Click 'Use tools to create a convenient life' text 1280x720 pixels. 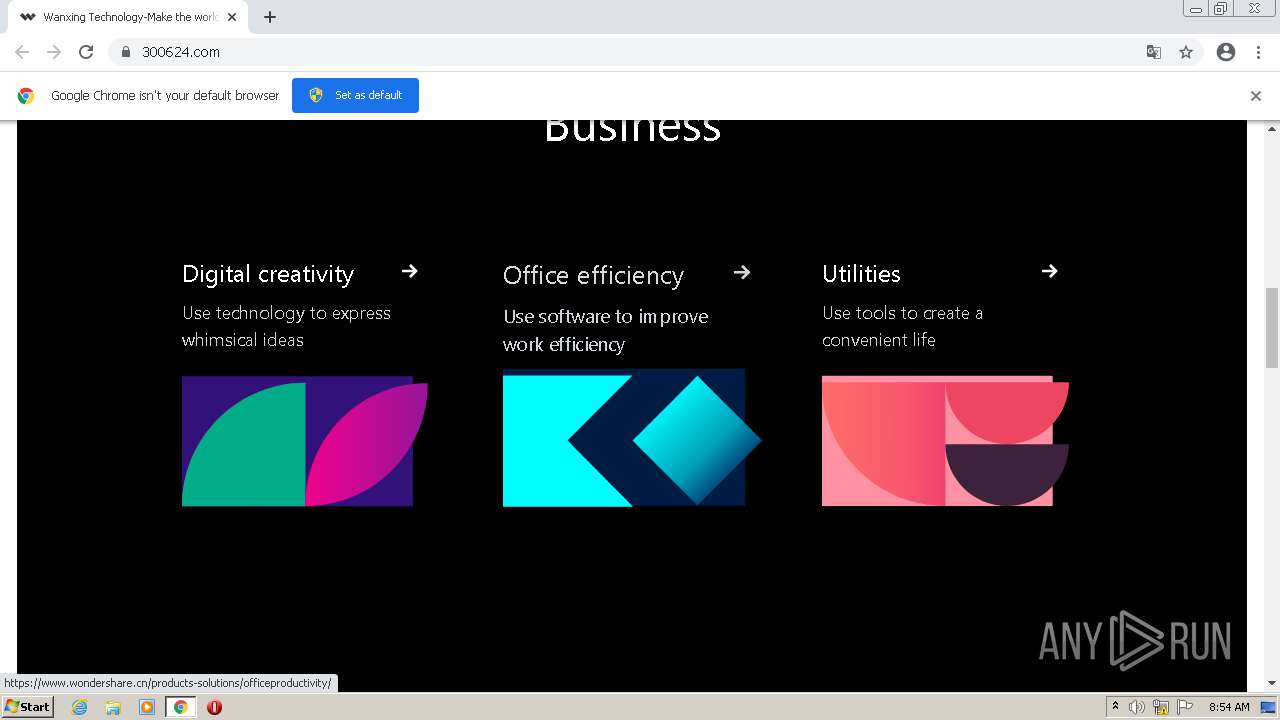coord(902,326)
